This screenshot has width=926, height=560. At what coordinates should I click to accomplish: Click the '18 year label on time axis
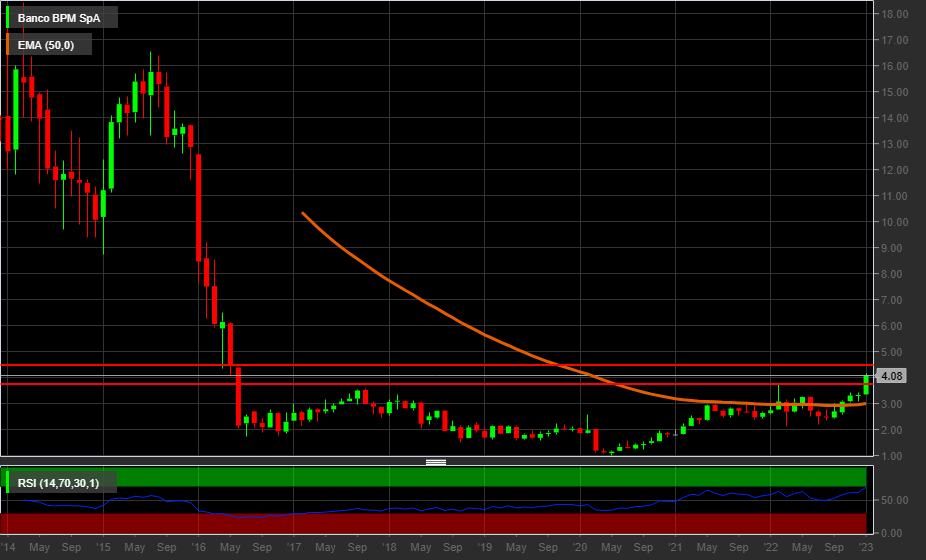(x=389, y=547)
